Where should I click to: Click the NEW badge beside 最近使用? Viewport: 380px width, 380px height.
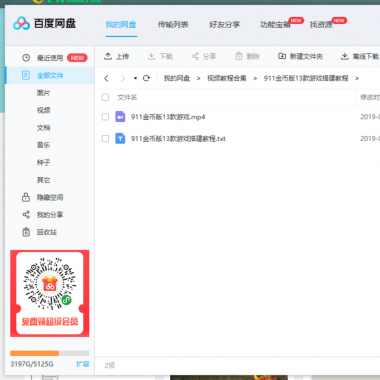coord(77,58)
